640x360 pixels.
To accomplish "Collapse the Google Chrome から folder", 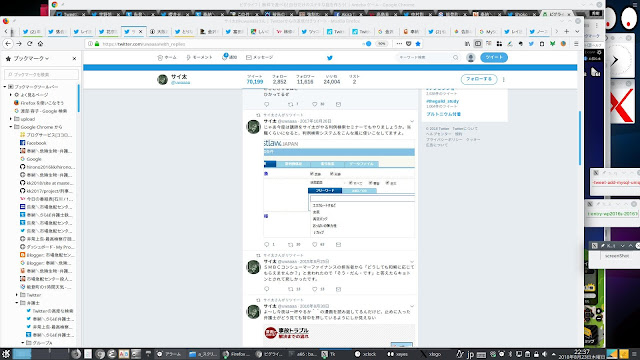I will pyautogui.click(x=11, y=127).
